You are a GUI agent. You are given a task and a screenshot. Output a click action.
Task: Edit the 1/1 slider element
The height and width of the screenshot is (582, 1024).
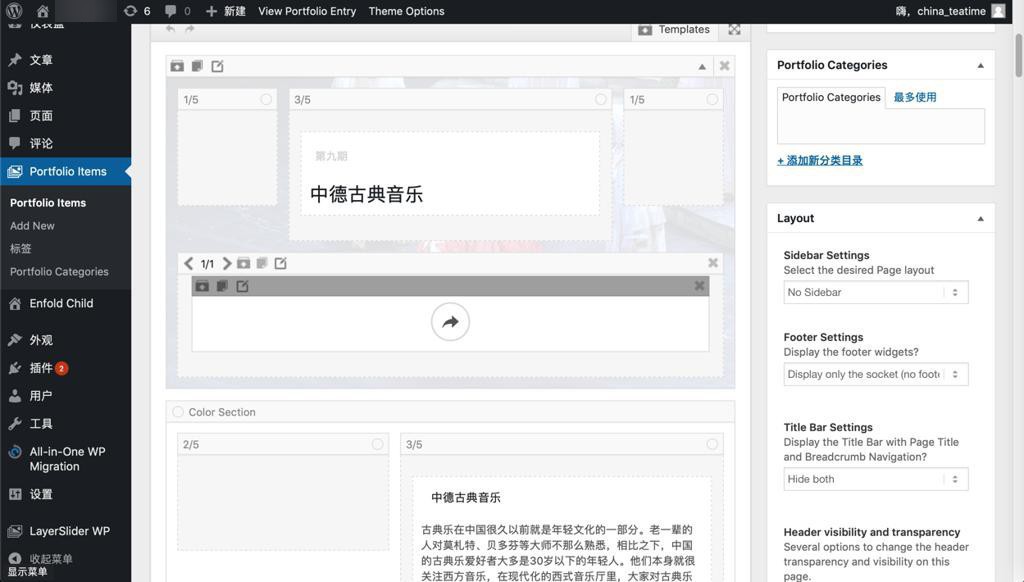click(x=281, y=263)
